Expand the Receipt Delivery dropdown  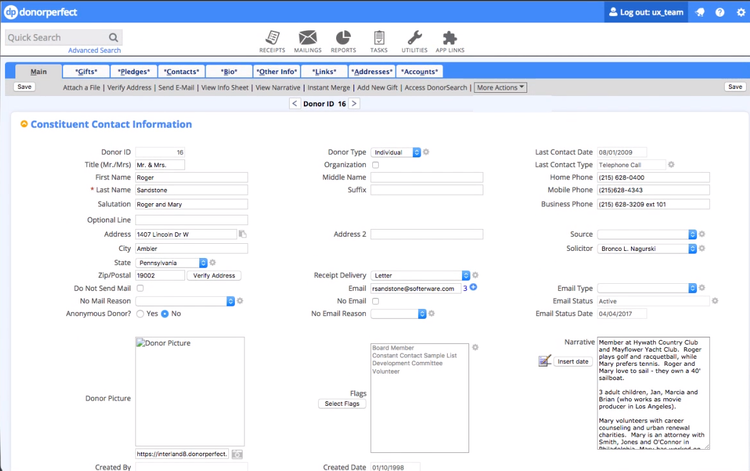point(466,275)
